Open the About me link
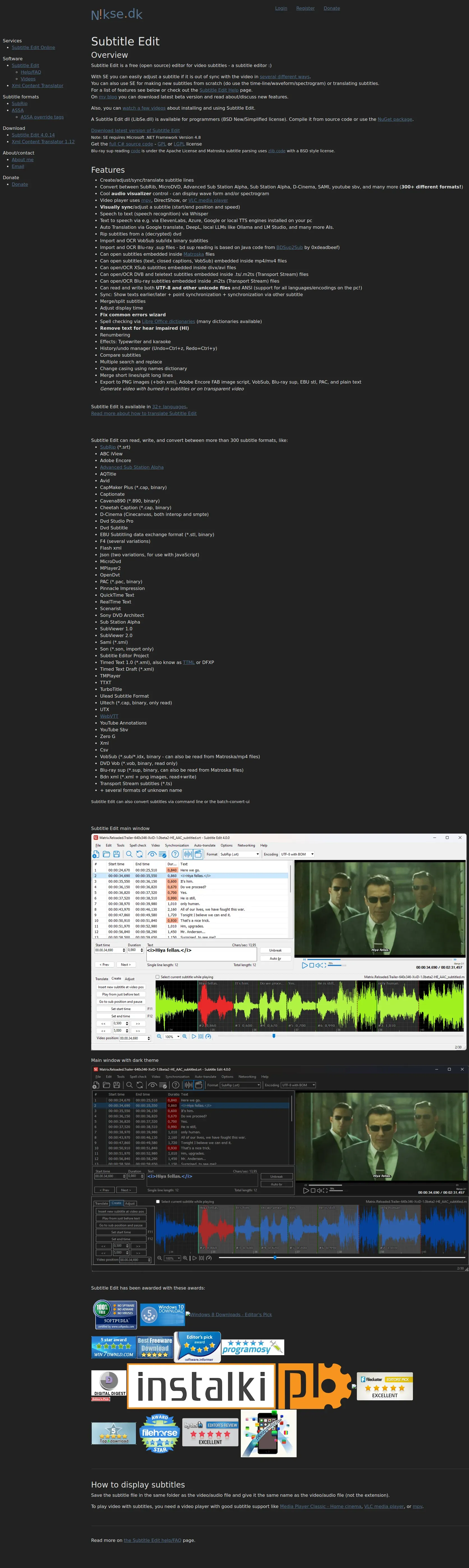The height and width of the screenshot is (1568, 469). coord(22,160)
